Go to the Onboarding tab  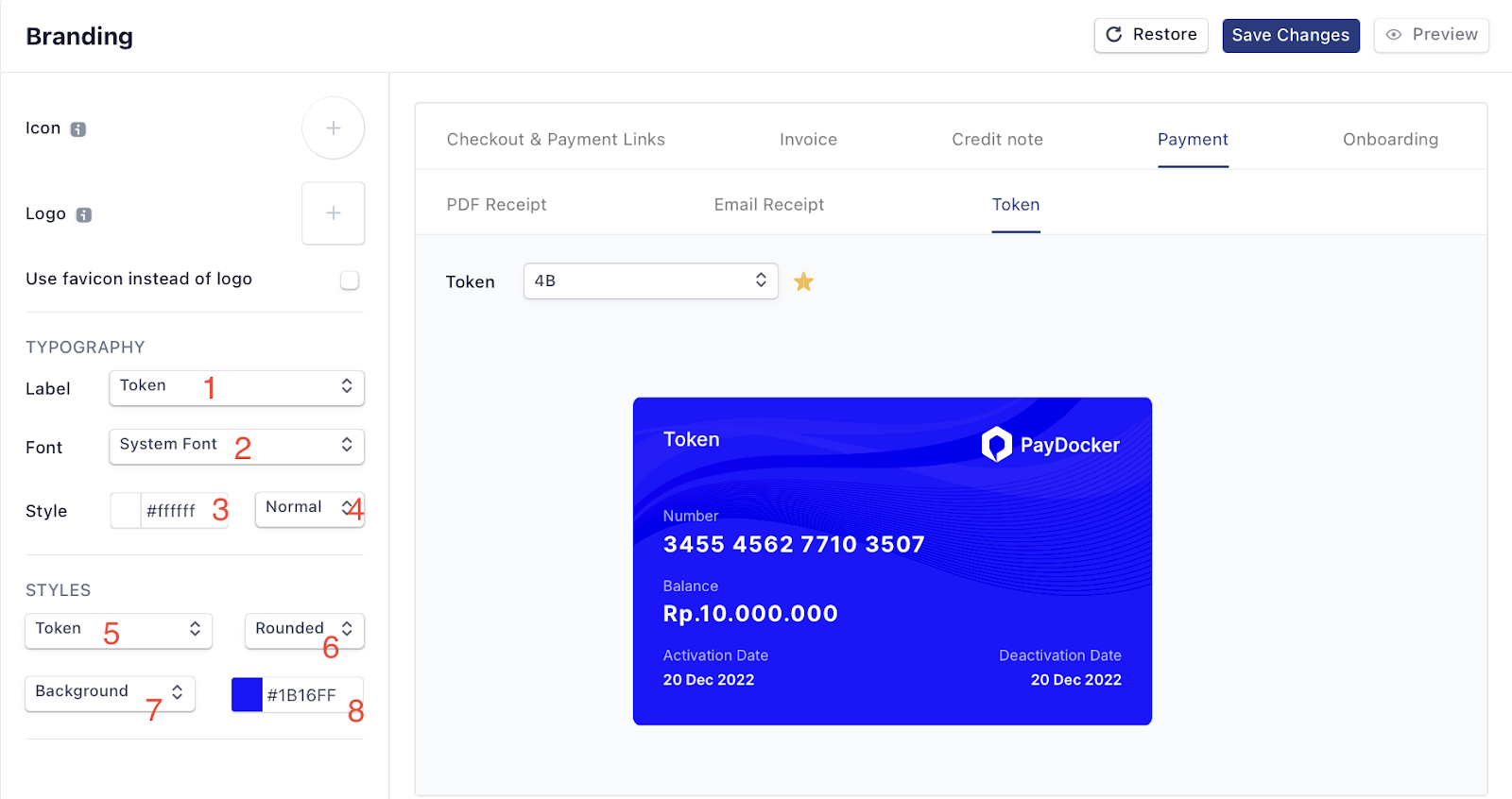(1390, 139)
